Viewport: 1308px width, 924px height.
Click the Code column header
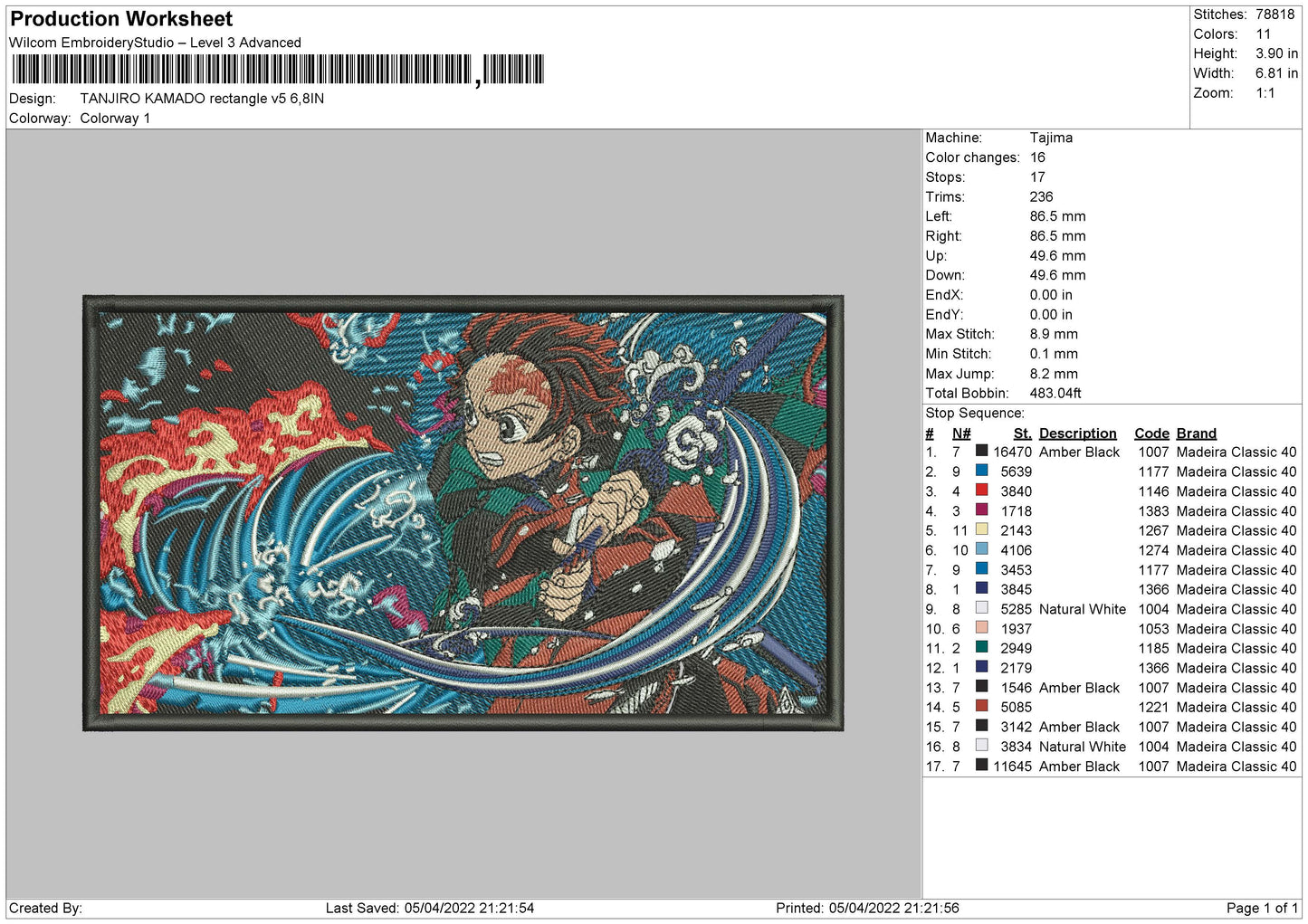1151,433
